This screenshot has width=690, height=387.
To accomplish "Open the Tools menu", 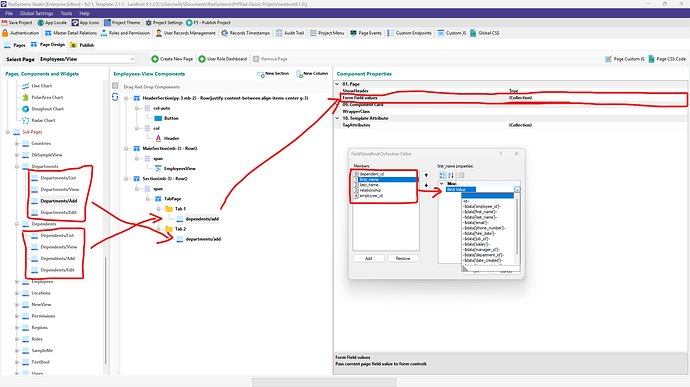I will (66, 13).
